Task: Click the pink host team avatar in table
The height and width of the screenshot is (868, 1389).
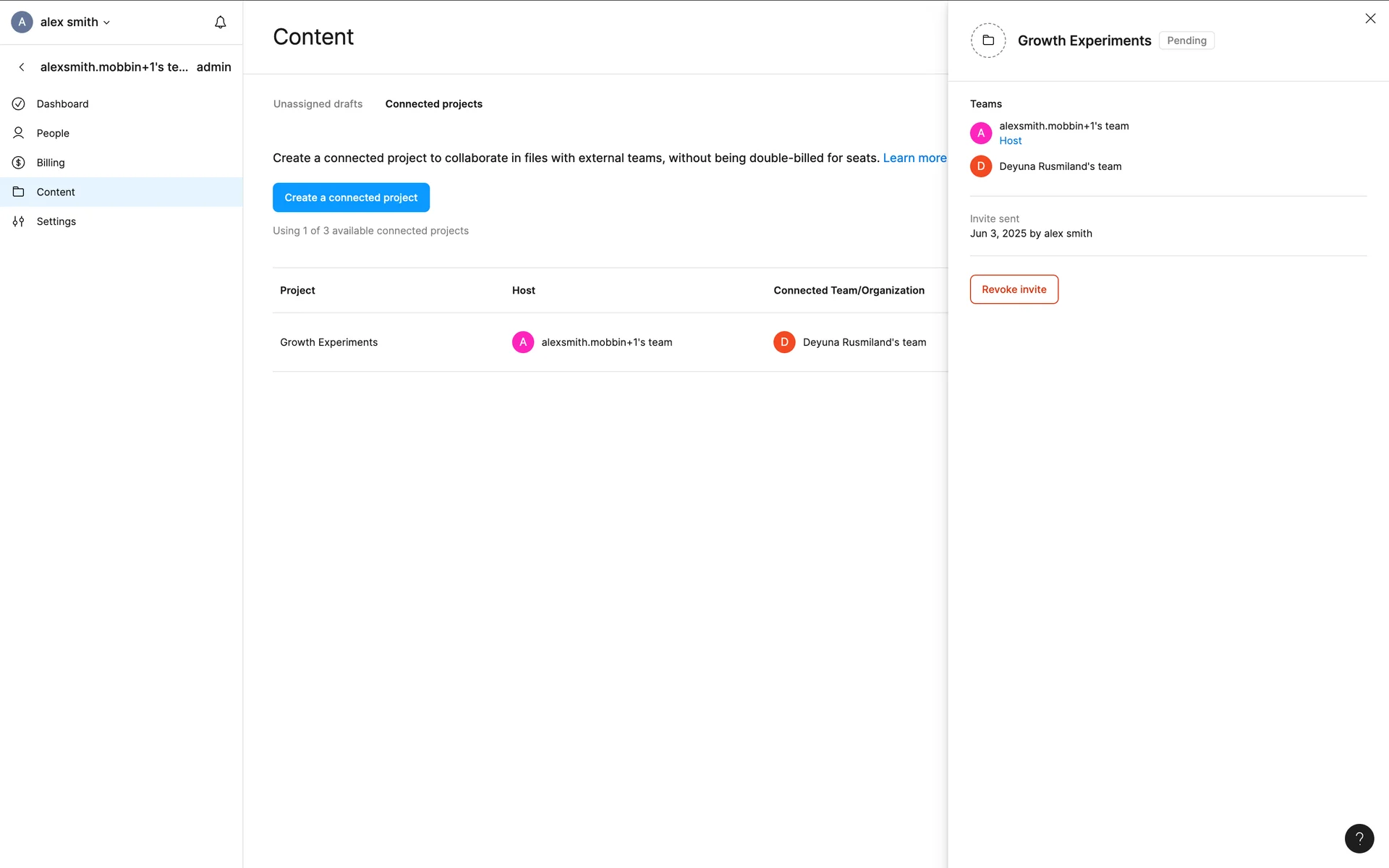Action: (x=522, y=342)
